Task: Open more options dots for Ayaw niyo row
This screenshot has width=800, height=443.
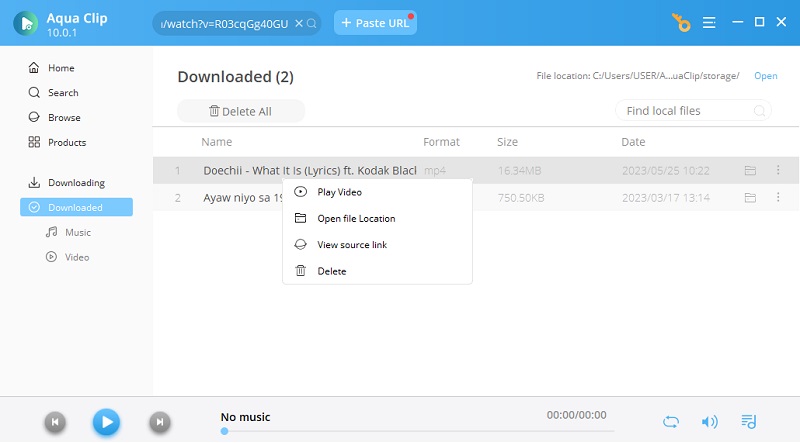Action: click(x=778, y=197)
